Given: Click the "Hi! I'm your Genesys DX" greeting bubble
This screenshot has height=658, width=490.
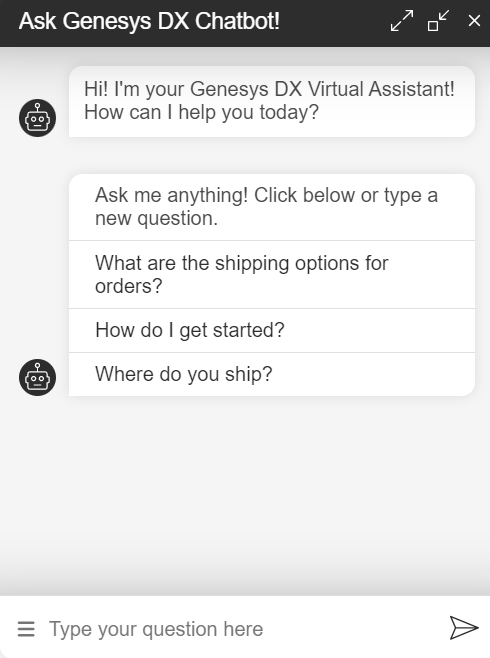Looking at the screenshot, I should click(x=272, y=101).
